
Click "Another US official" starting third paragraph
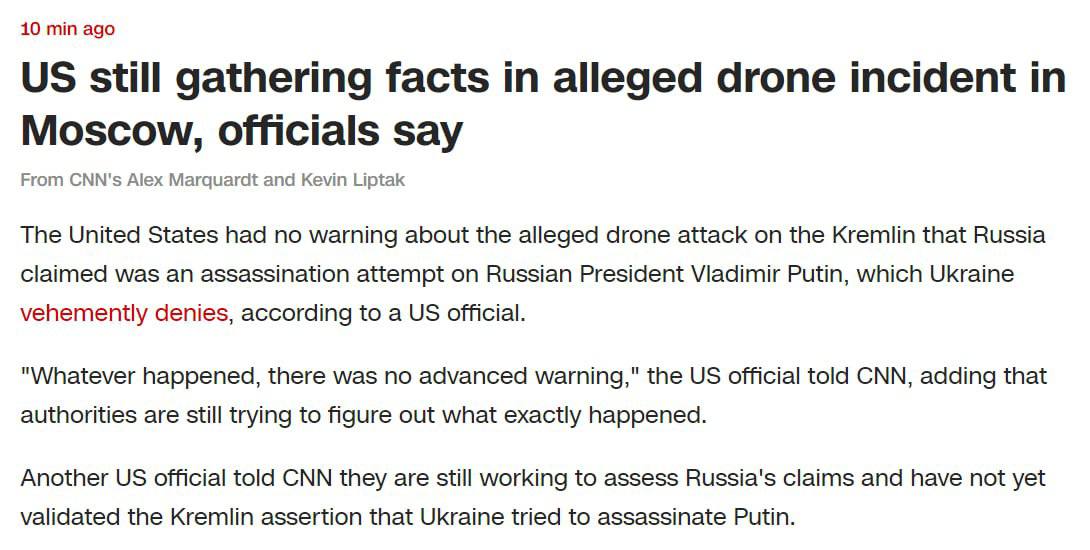(x=110, y=478)
